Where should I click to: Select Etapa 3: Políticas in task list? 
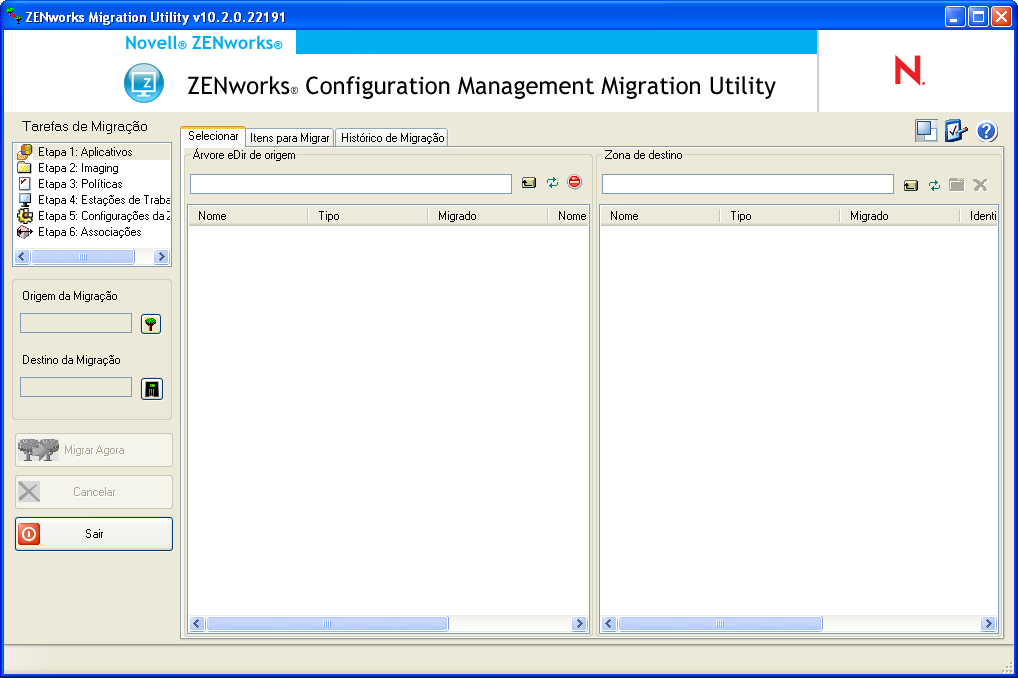tap(80, 184)
